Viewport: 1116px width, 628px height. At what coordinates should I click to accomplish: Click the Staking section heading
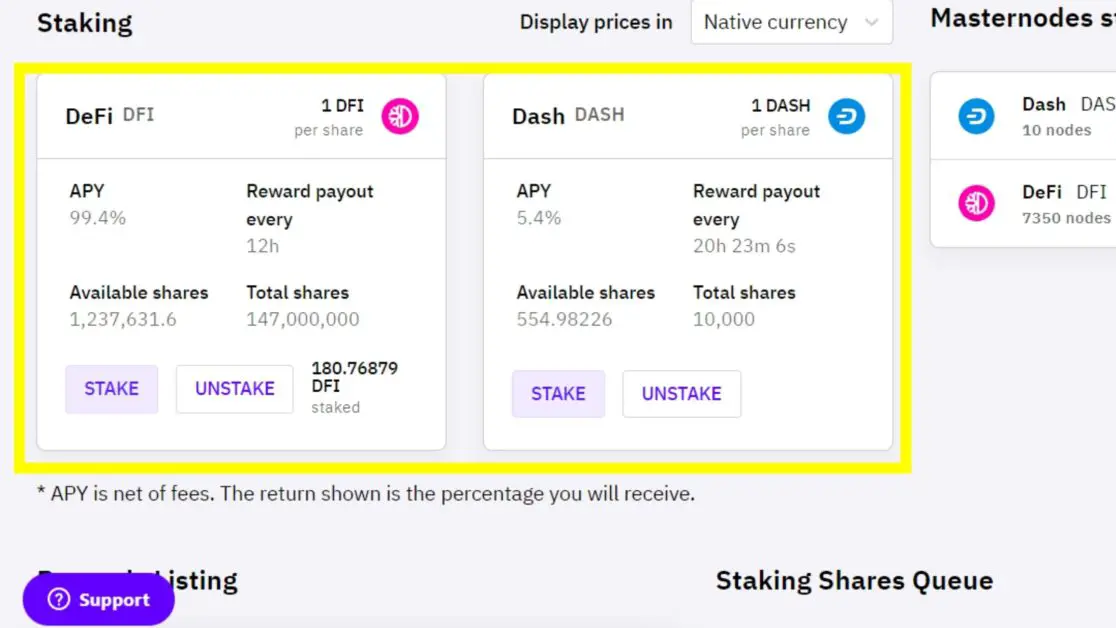point(85,23)
